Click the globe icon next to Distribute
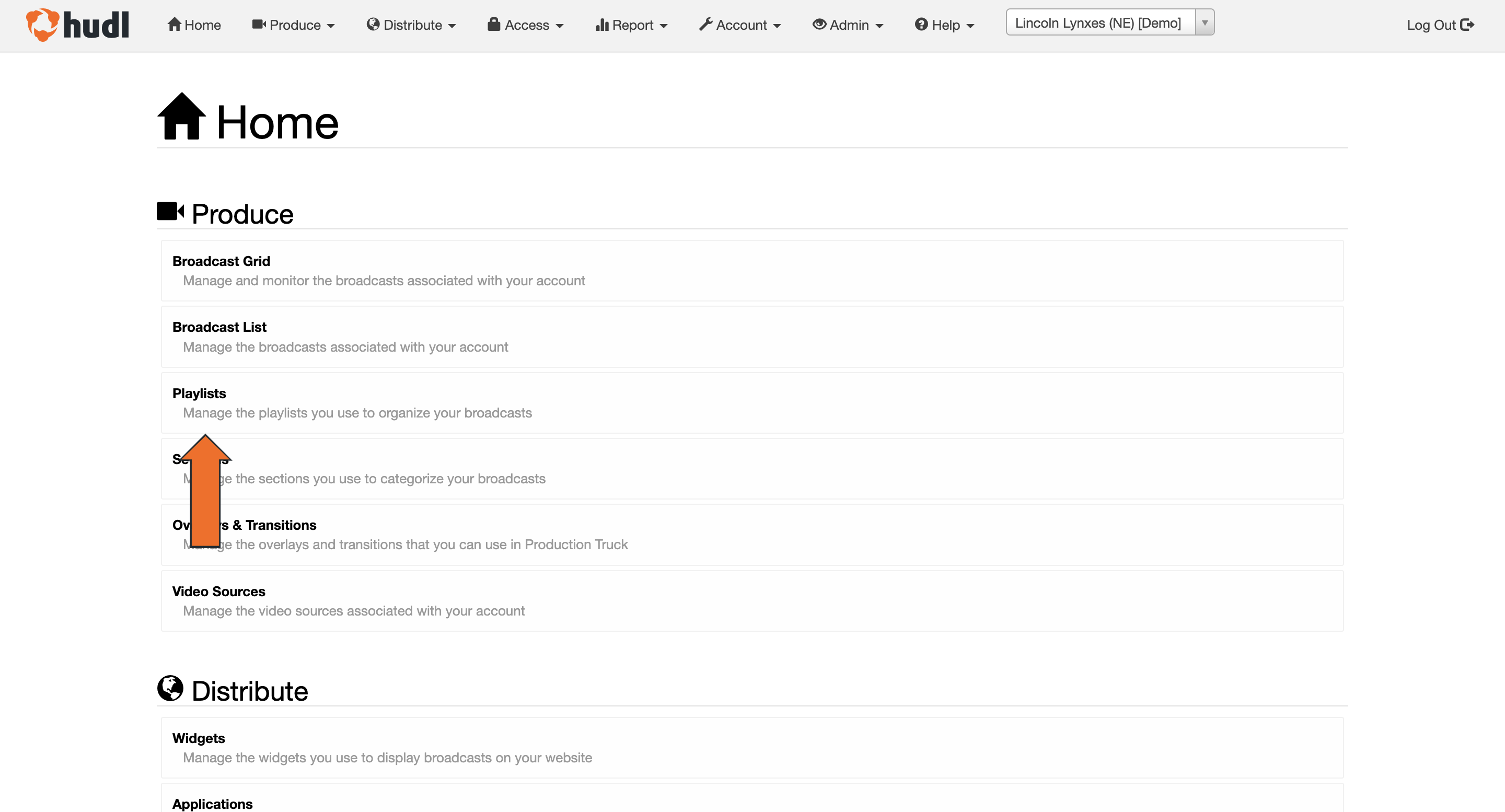 373,24
